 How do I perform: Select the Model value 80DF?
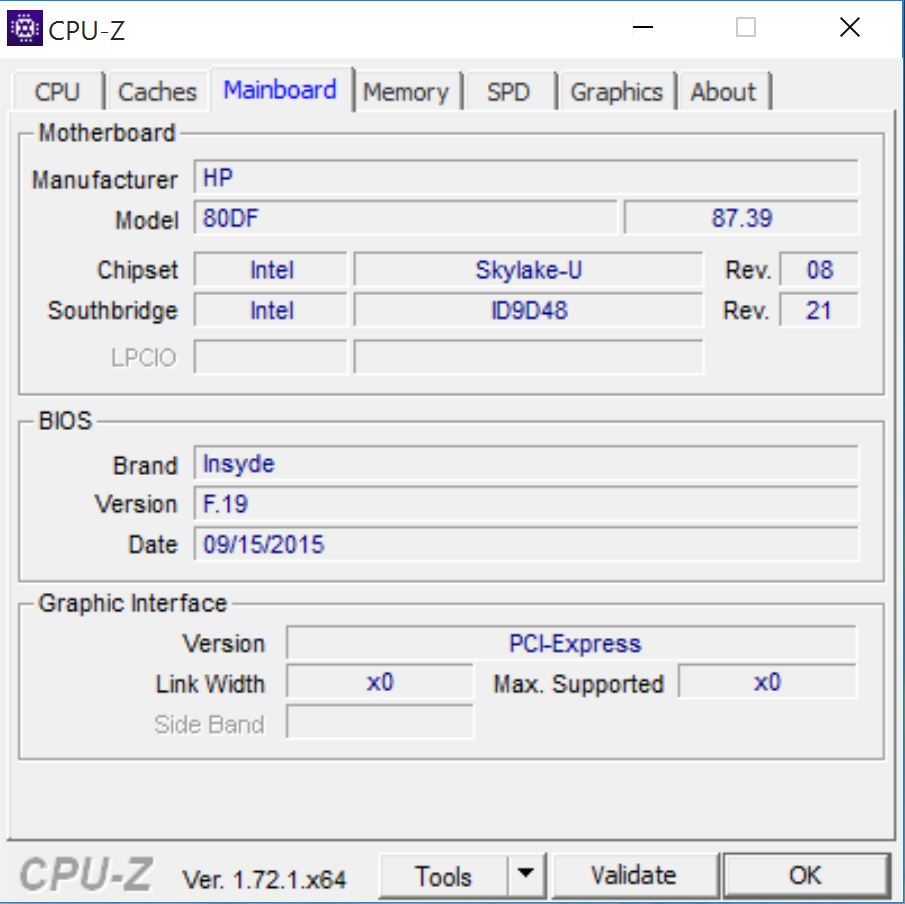click(x=405, y=218)
